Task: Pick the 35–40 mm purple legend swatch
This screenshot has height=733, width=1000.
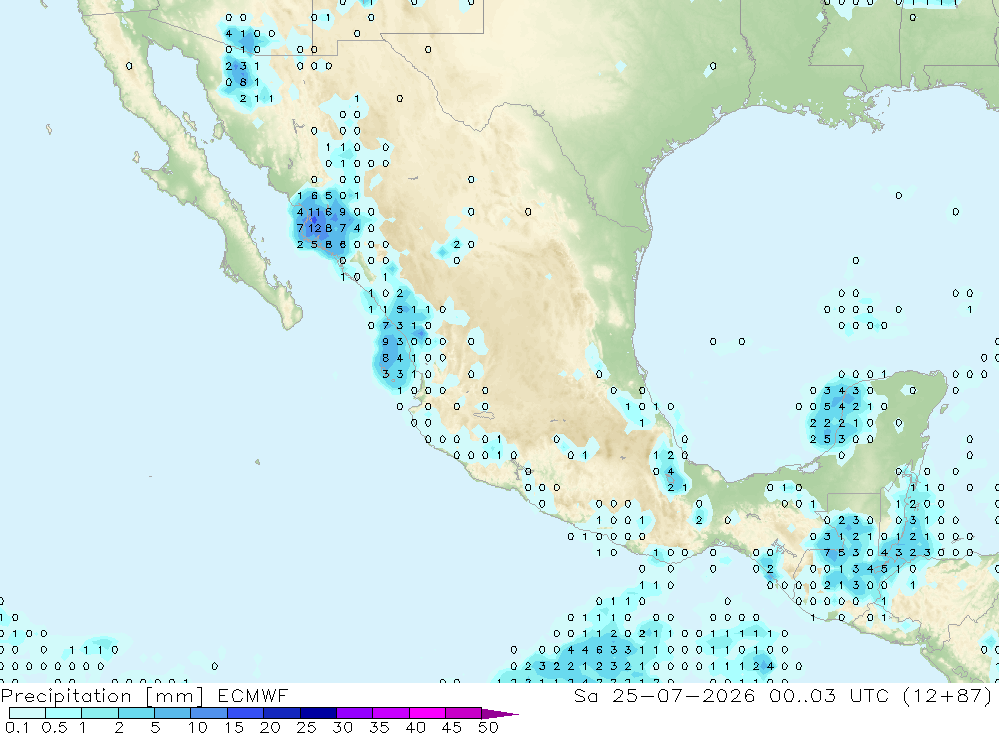Action: click(390, 713)
